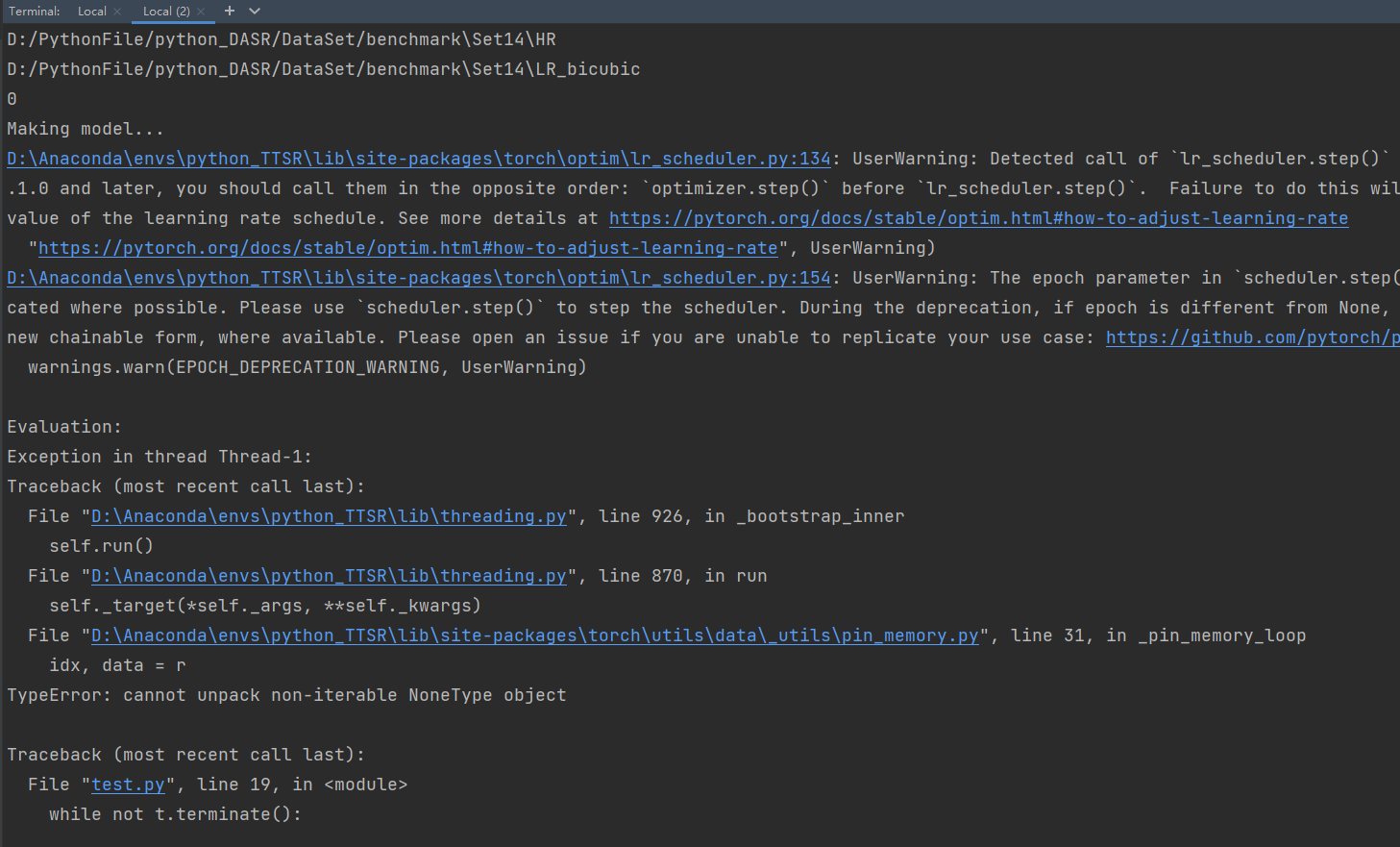
Task: Click the 'Evaluation:' output line
Action: tap(64, 427)
